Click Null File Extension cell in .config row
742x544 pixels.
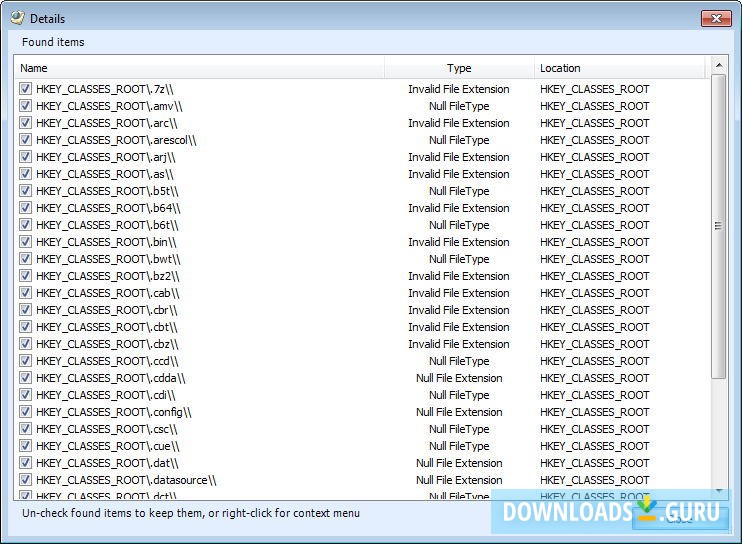click(x=459, y=412)
